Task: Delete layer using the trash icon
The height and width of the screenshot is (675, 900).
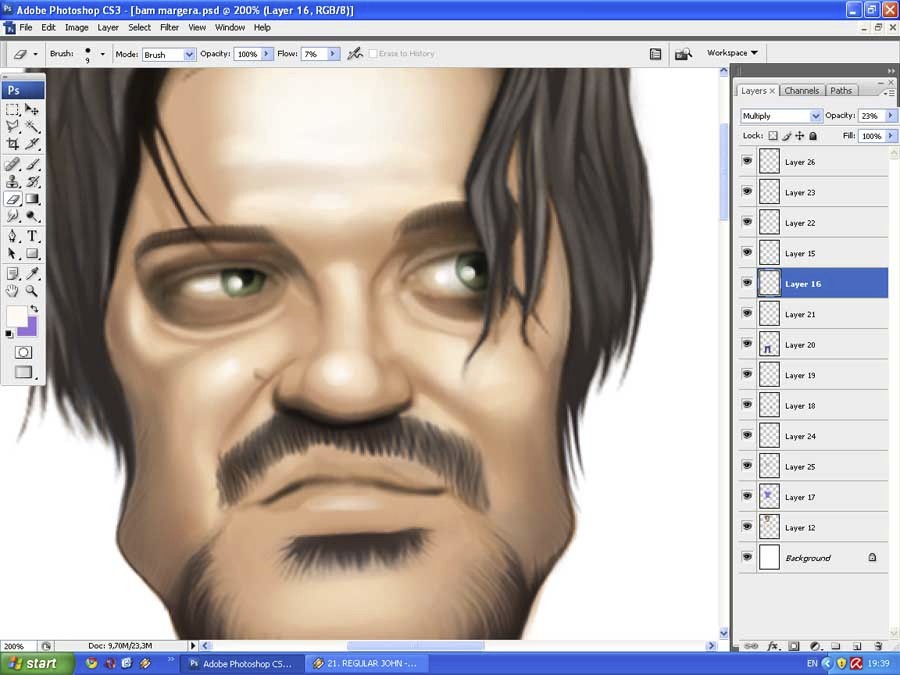Action: tap(878, 647)
